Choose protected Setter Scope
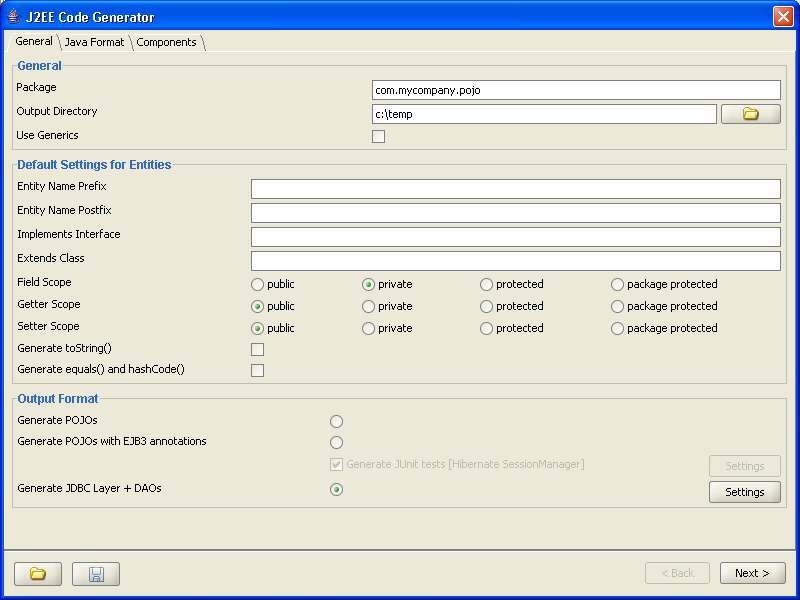 (487, 328)
